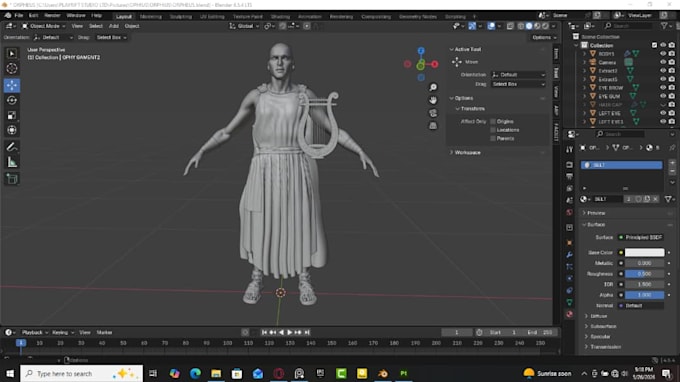Hide BODY5 with its eye icon

[x=663, y=54]
